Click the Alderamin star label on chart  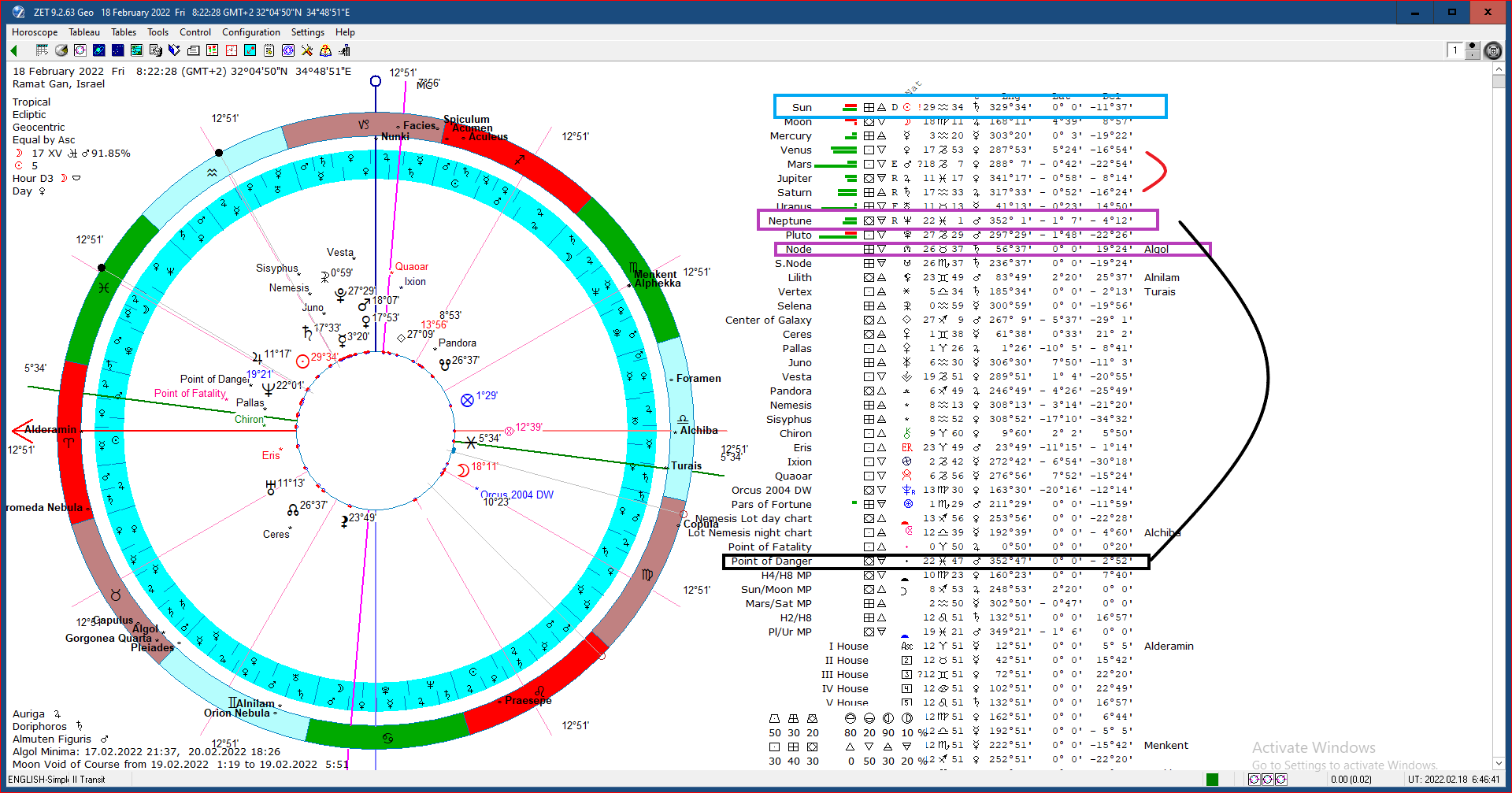50,429
